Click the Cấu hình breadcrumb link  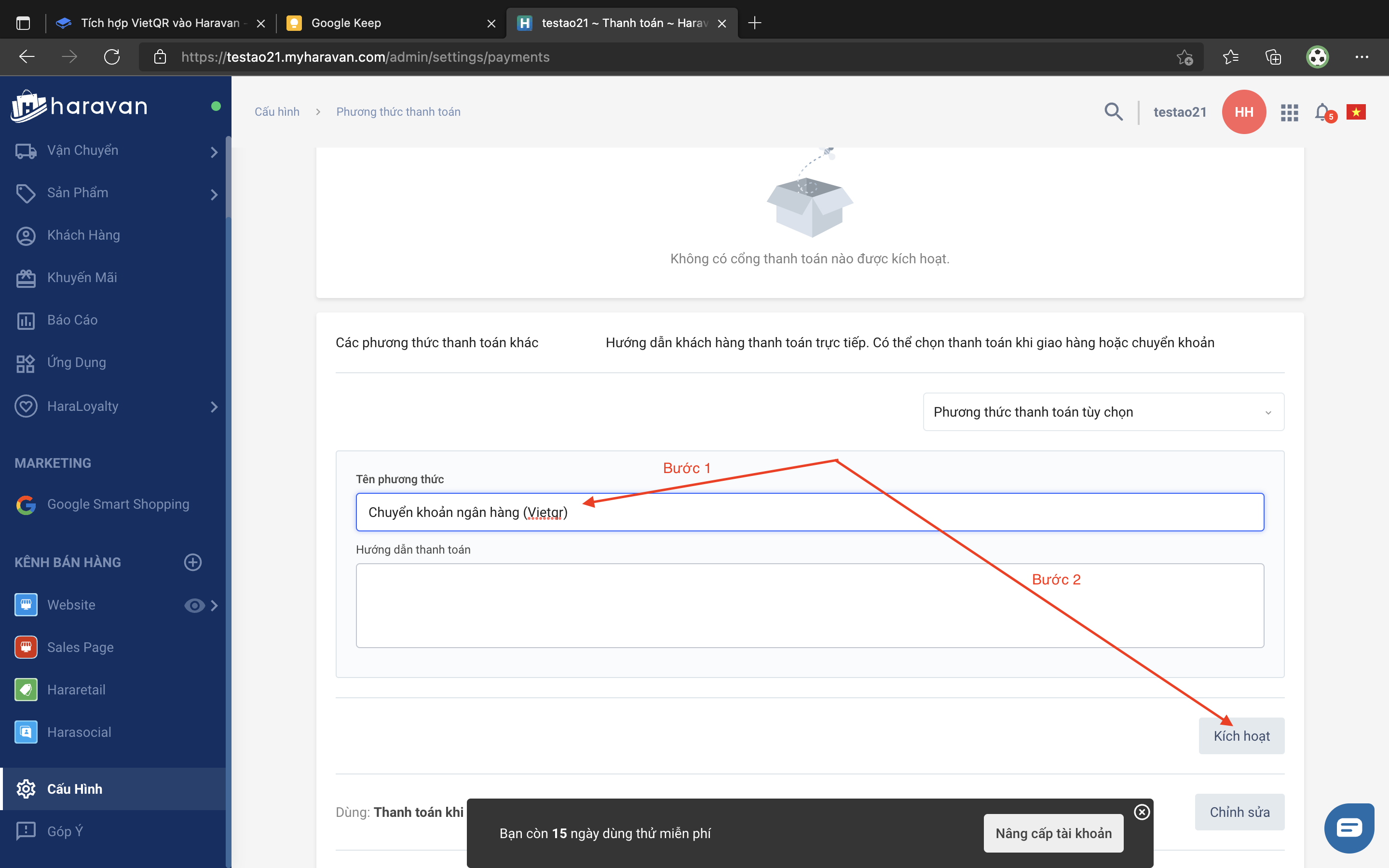(277, 112)
